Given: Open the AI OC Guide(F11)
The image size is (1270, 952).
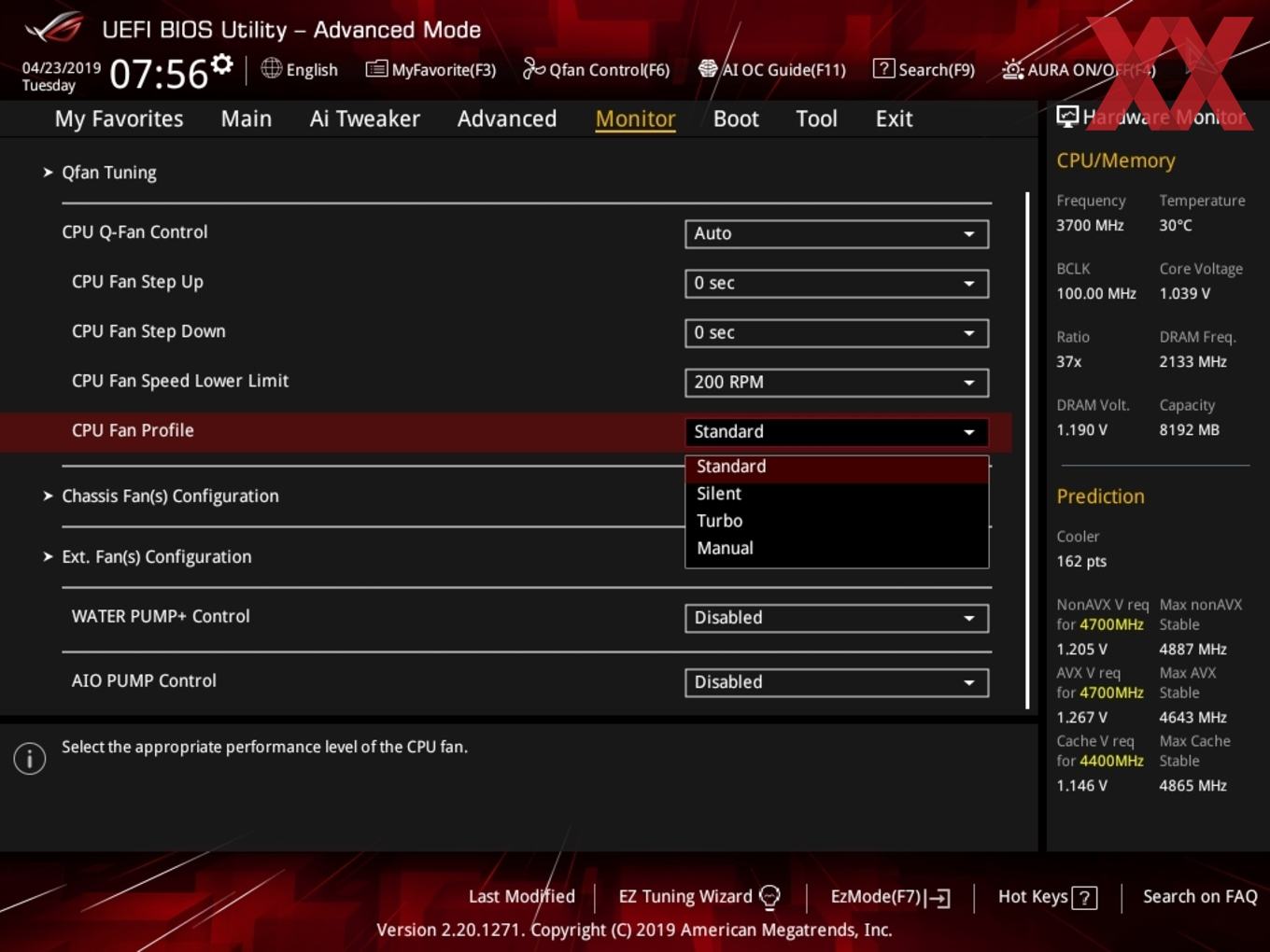Looking at the screenshot, I should [772, 70].
